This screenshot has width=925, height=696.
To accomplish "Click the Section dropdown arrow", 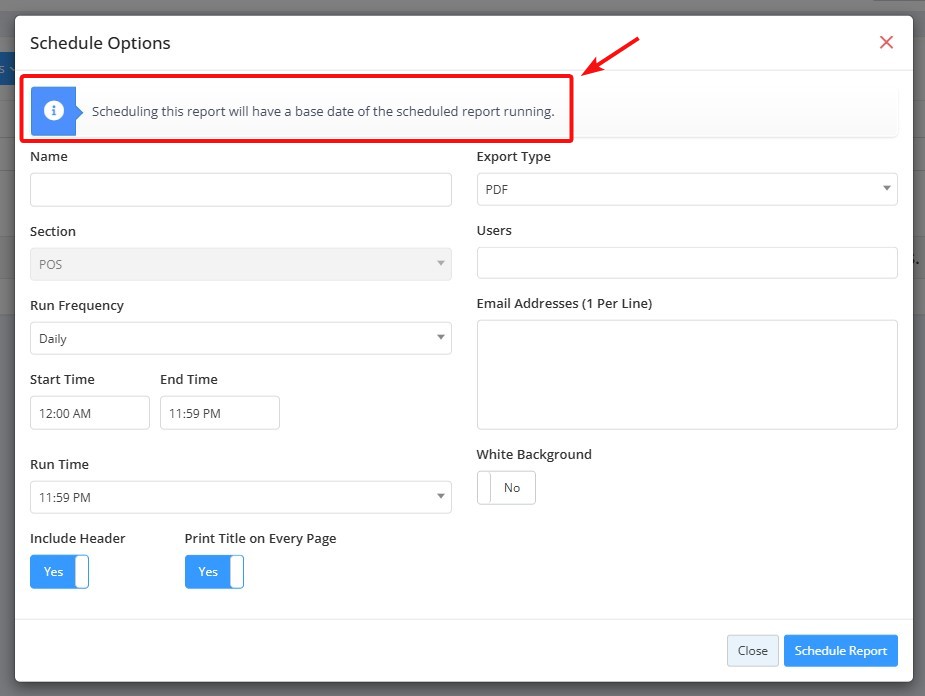I will 440,263.
